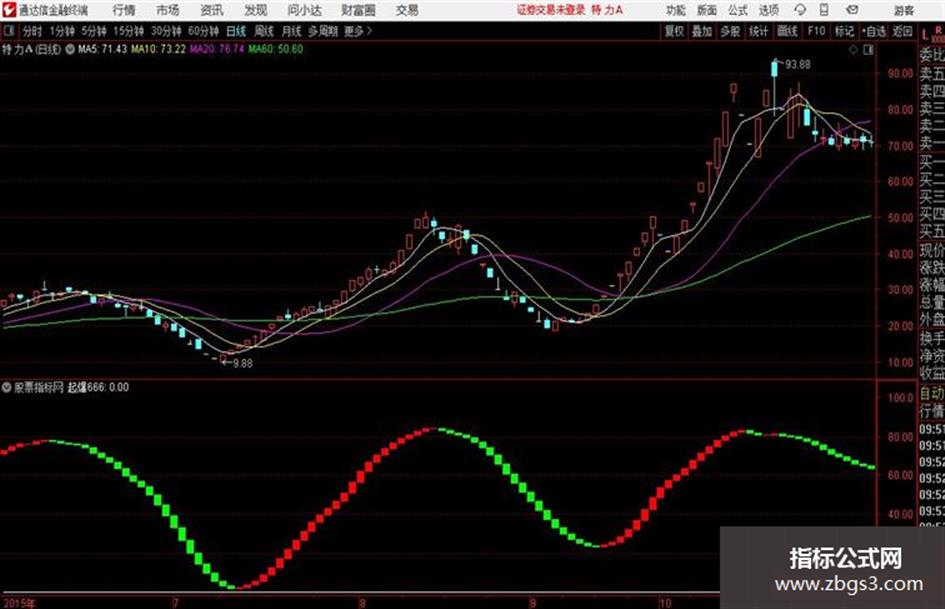Open the mail envelope icon
The width and height of the screenshot is (945, 609).
coord(852,10)
